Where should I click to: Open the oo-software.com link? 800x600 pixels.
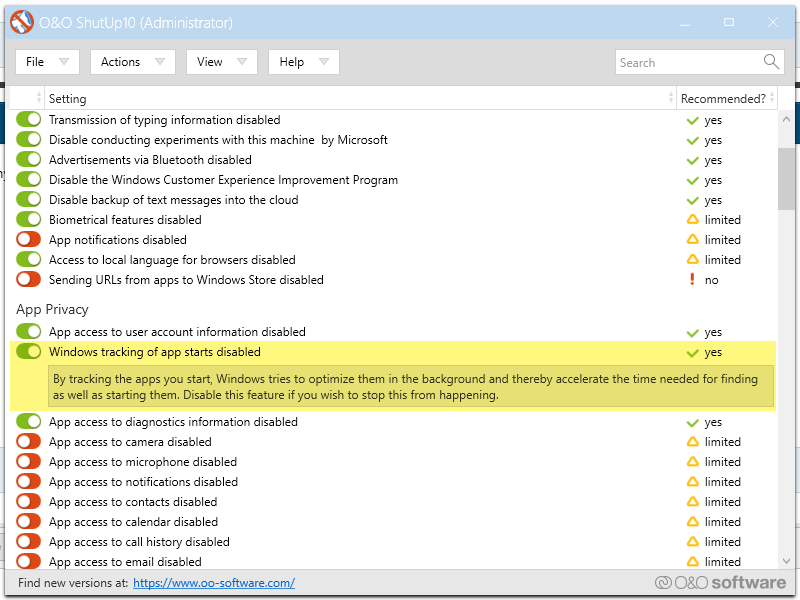(214, 583)
